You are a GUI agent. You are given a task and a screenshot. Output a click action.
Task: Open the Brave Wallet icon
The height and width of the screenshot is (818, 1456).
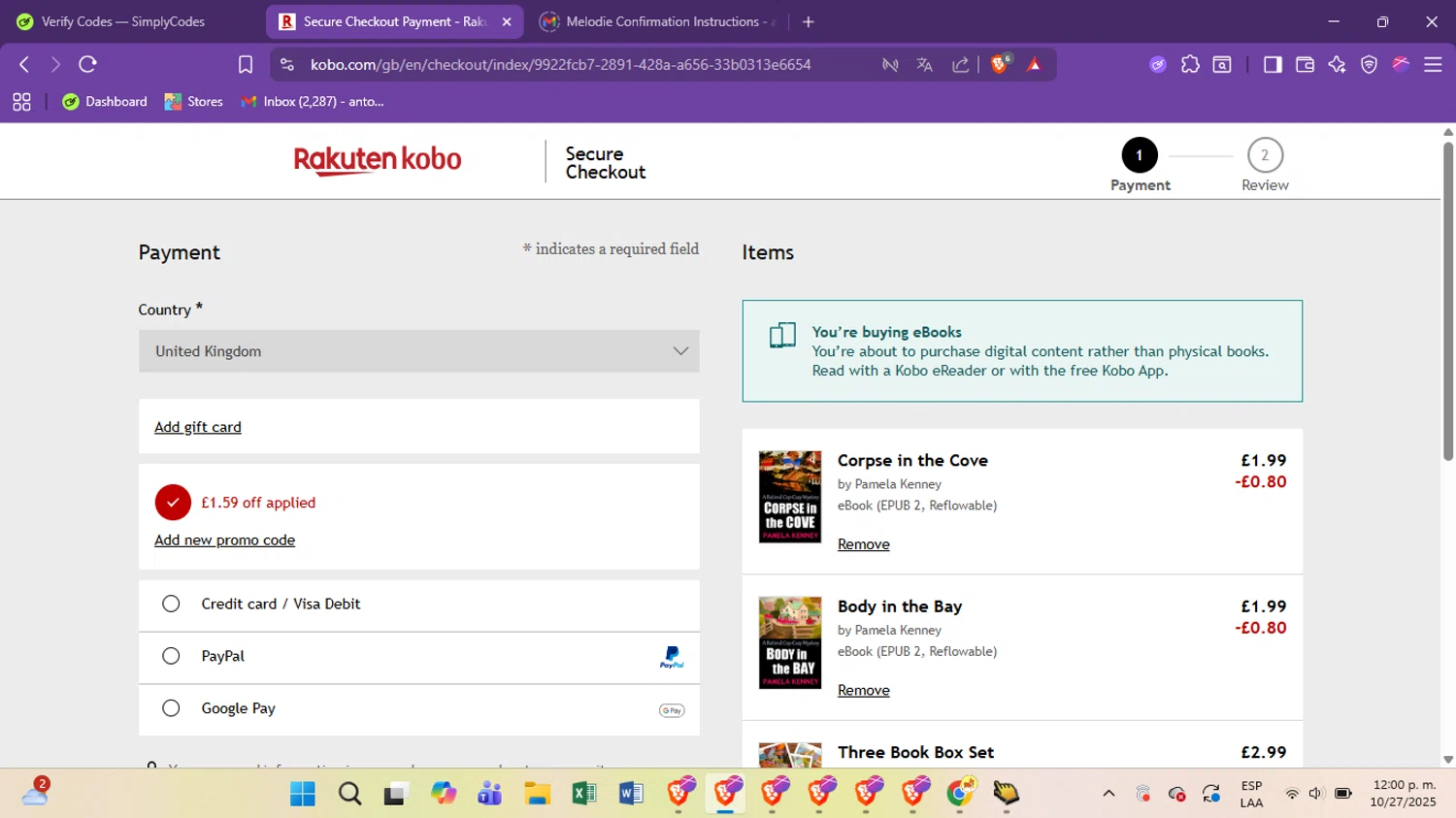point(1305,65)
